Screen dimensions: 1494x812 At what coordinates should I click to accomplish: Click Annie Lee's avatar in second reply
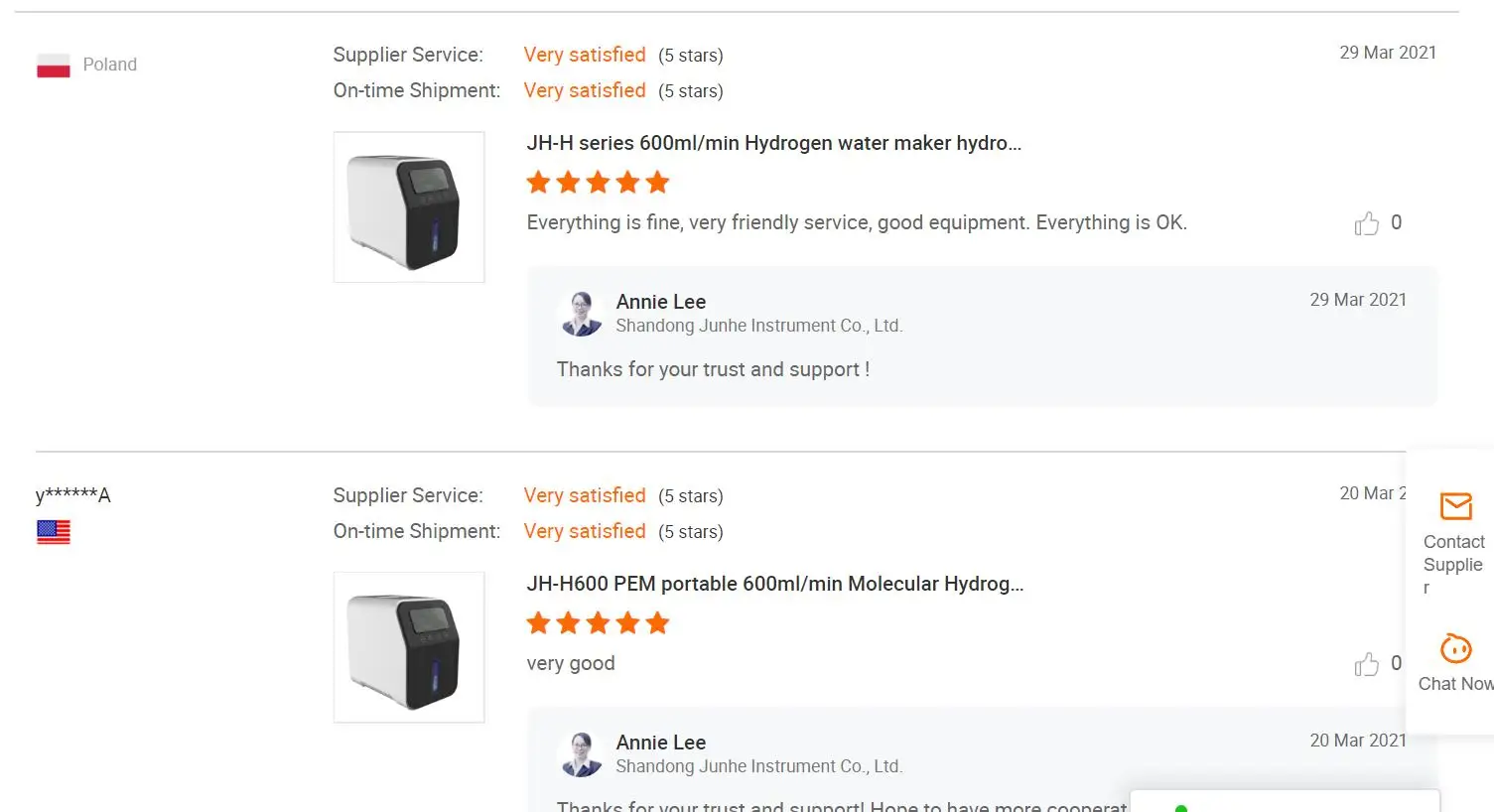(581, 753)
